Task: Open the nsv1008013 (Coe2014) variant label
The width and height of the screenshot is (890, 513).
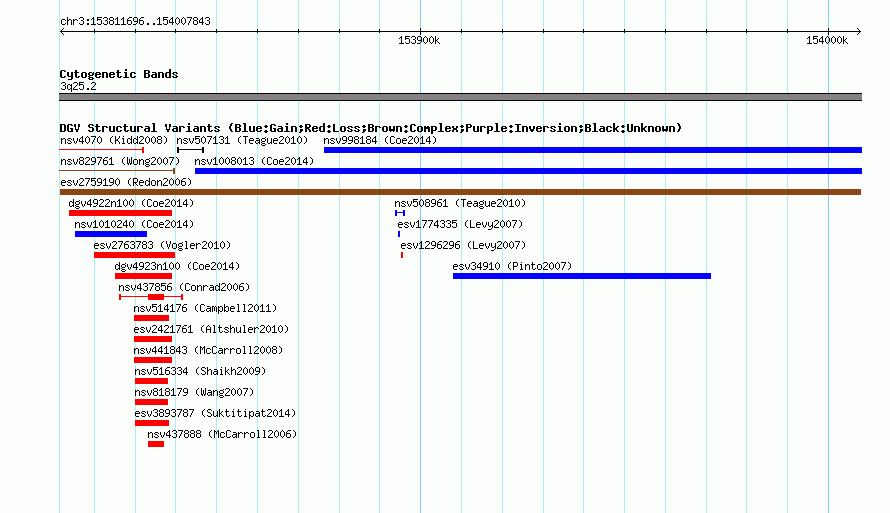Action: [x=254, y=161]
